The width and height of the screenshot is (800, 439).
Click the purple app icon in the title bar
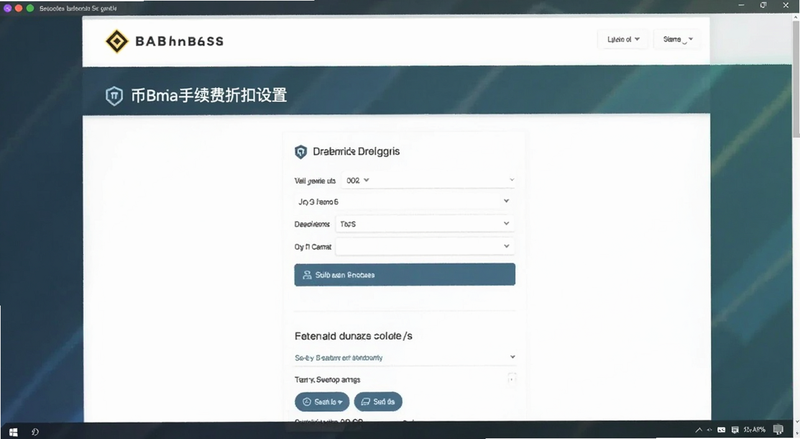point(8,8)
